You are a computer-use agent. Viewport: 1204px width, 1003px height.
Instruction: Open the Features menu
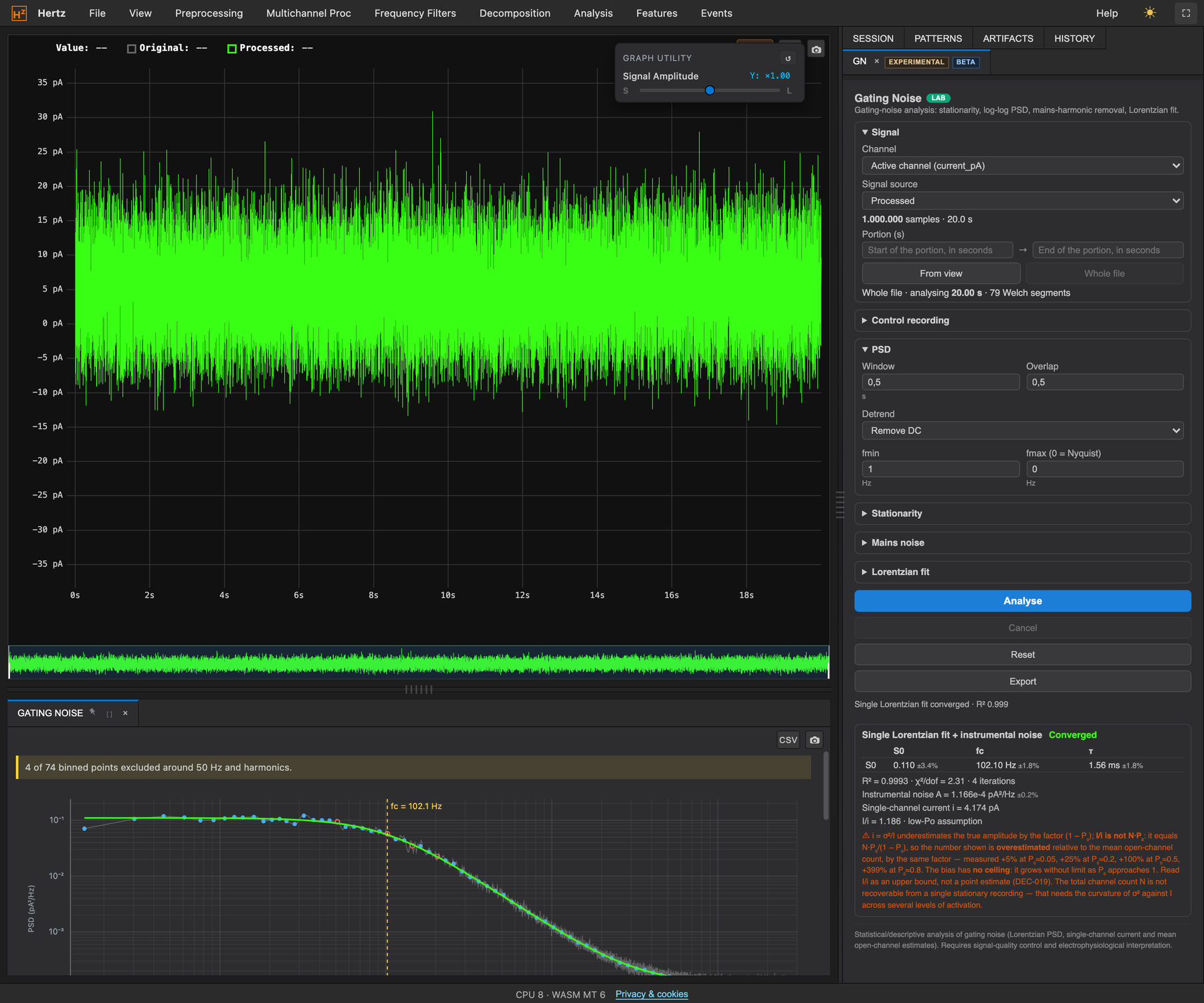tap(657, 13)
